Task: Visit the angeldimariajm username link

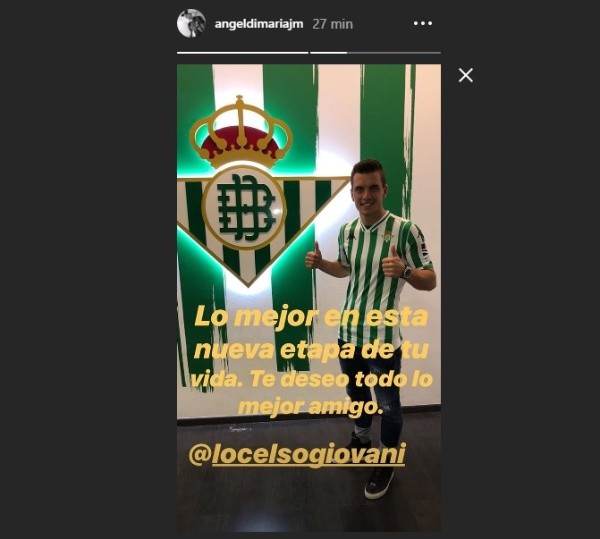Action: coord(259,24)
